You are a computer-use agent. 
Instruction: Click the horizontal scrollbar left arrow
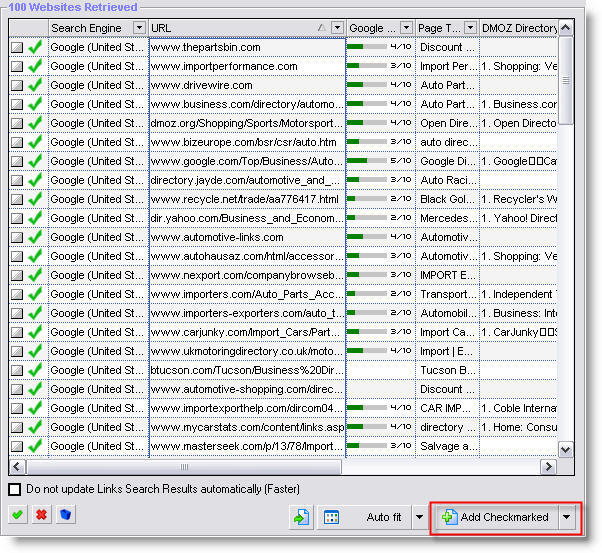(x=17, y=467)
